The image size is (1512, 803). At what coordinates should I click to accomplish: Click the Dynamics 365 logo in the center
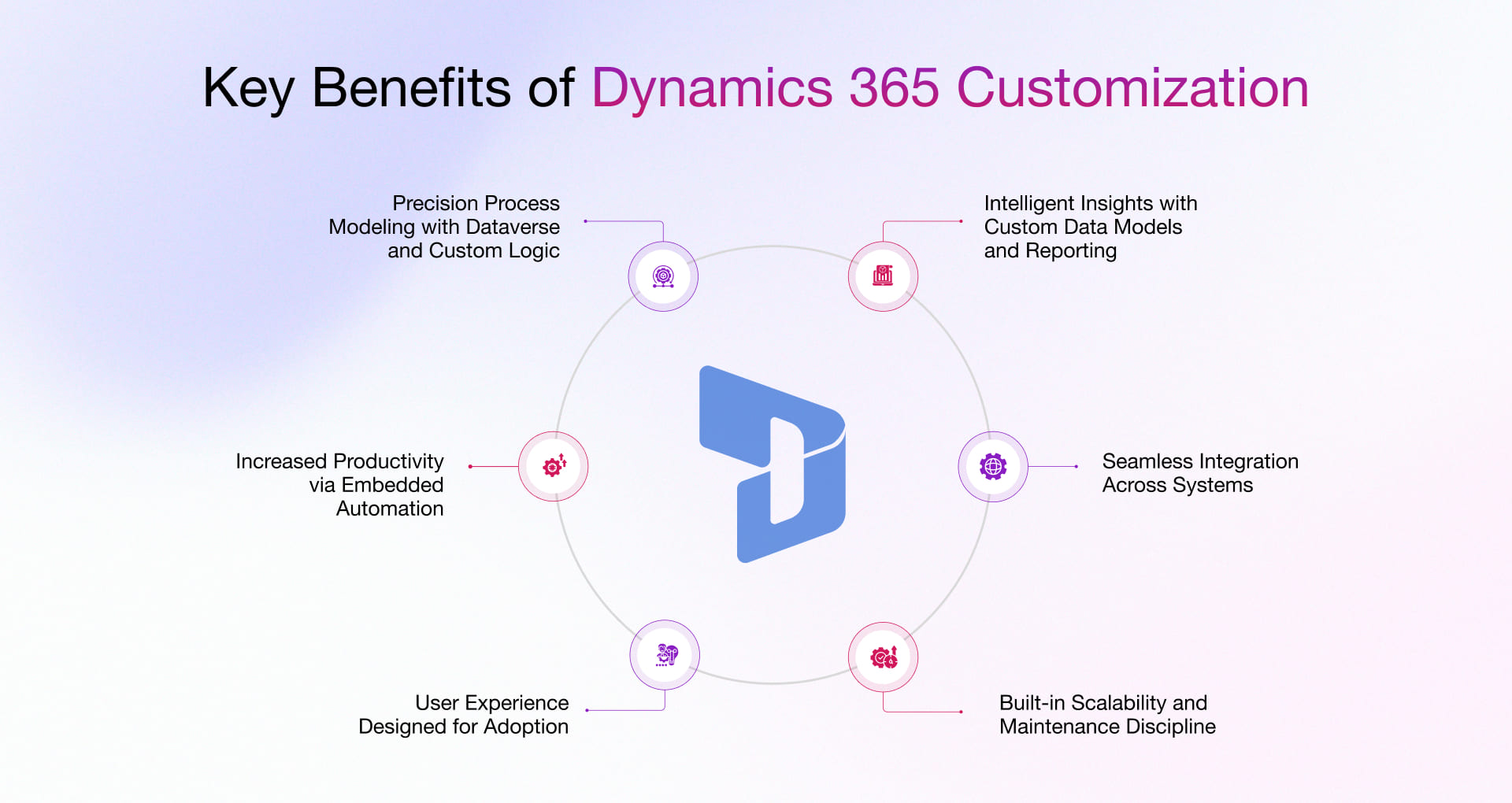click(x=773, y=464)
